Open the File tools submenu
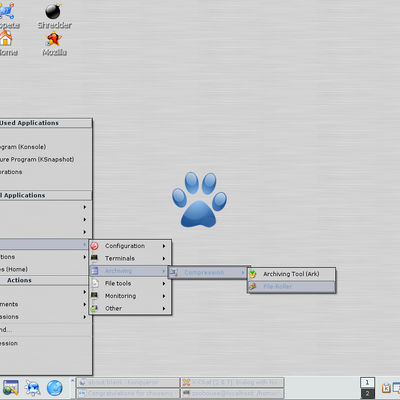Screen dimensions: 400x400 [130, 283]
